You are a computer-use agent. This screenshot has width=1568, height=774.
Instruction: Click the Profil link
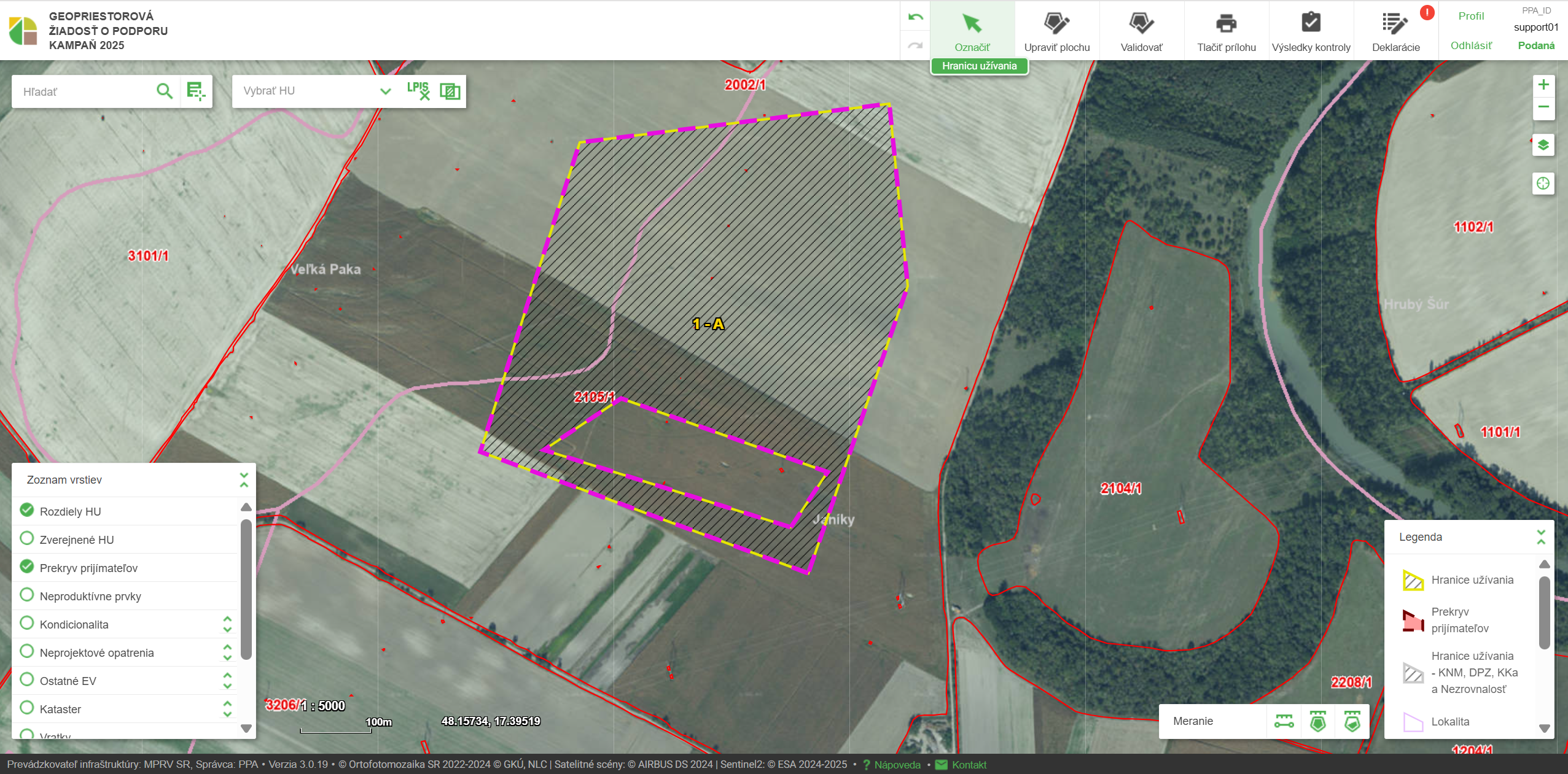[x=1471, y=16]
